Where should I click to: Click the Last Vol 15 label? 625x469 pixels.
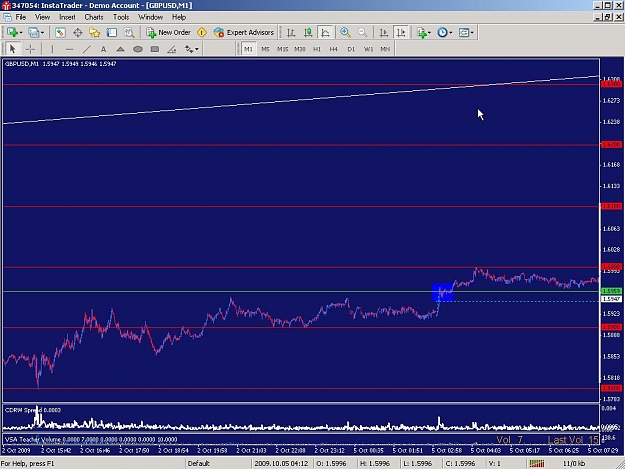point(573,440)
